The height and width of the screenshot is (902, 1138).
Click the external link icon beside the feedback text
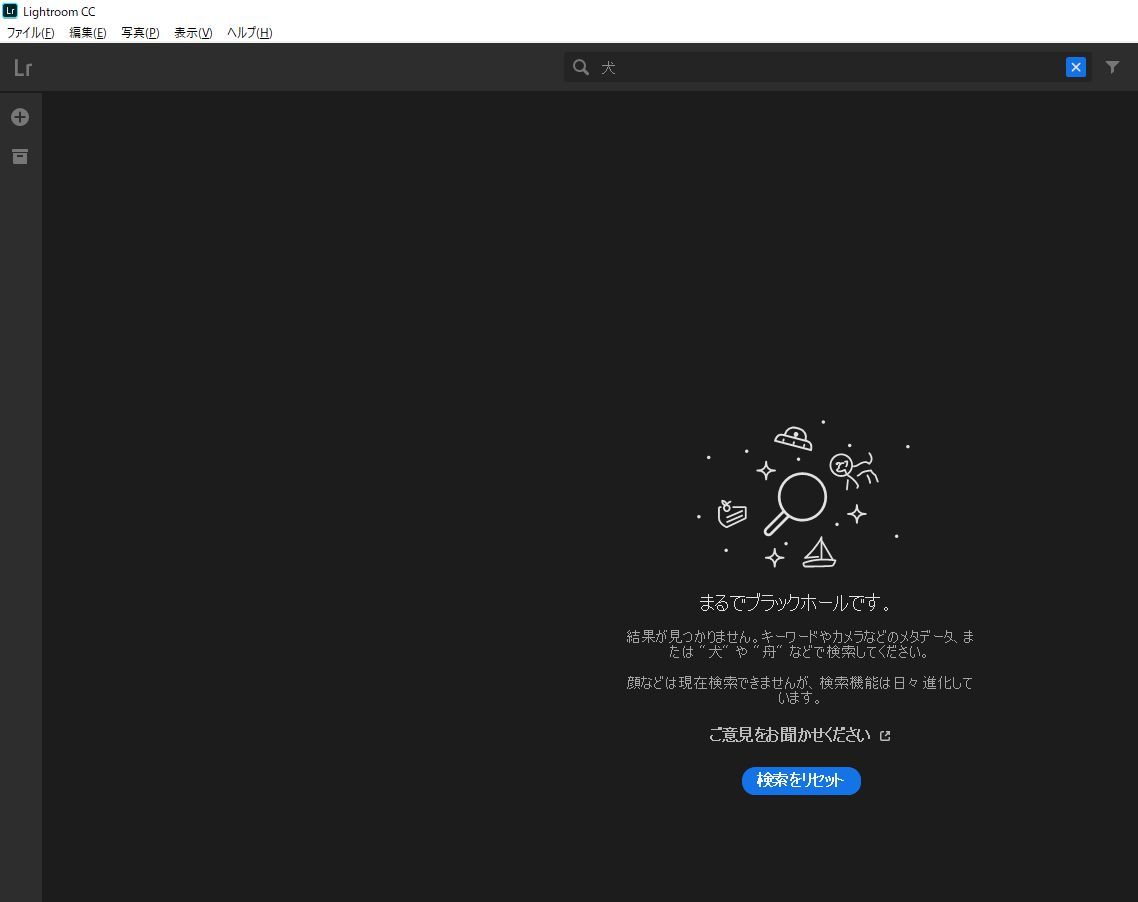[x=885, y=735]
